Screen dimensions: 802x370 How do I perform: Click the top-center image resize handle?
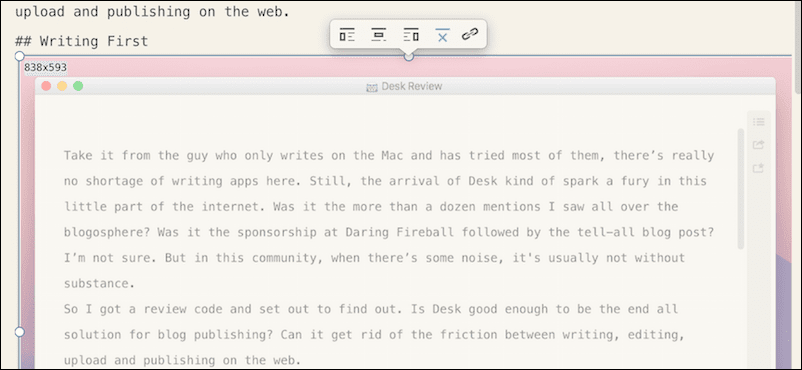point(409,56)
